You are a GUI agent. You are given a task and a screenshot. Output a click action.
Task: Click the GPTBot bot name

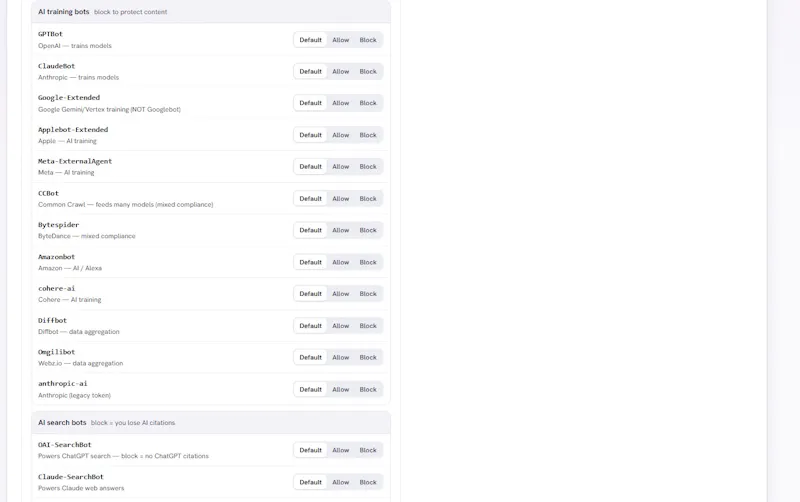(50, 34)
